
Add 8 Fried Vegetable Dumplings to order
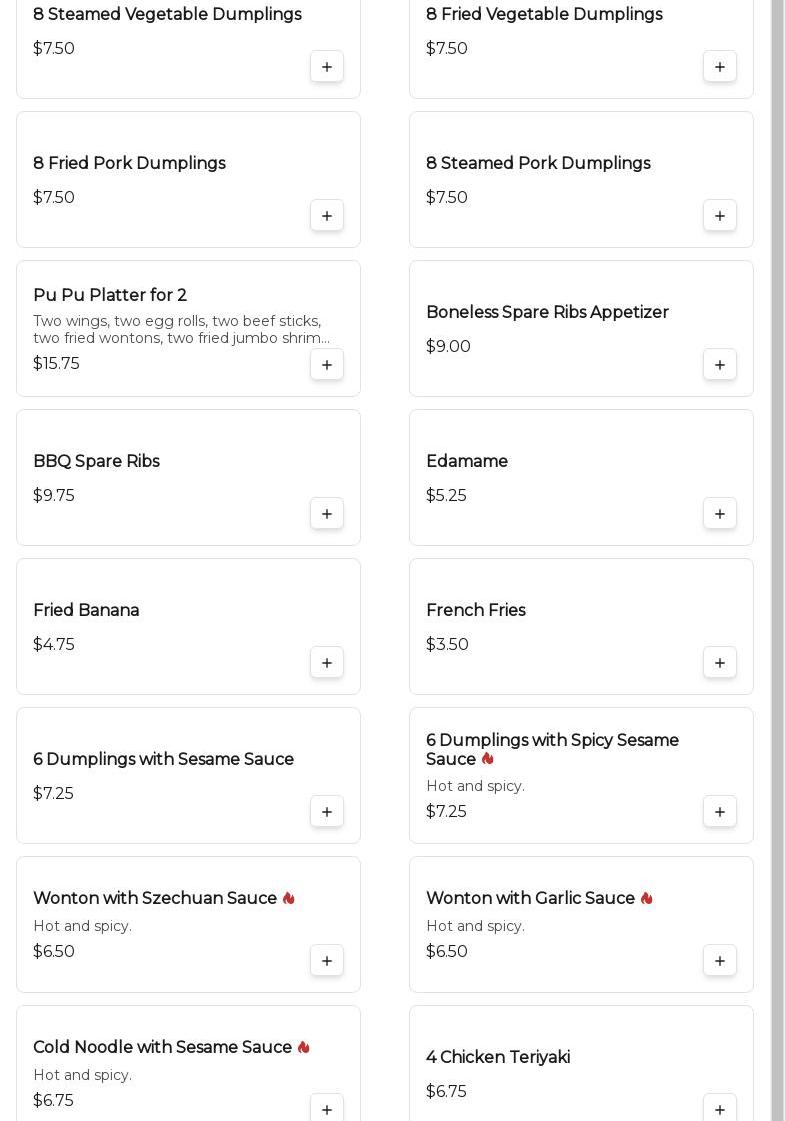click(x=720, y=67)
